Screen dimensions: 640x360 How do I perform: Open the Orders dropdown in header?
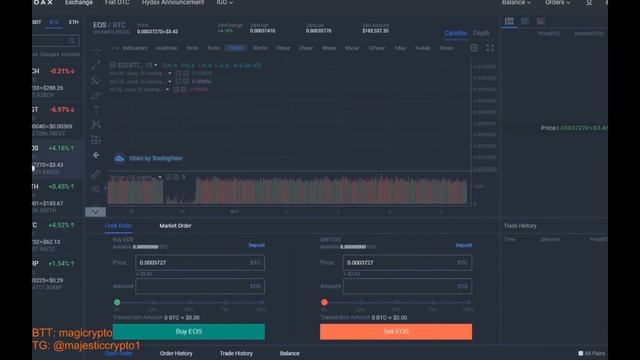tap(558, 3)
